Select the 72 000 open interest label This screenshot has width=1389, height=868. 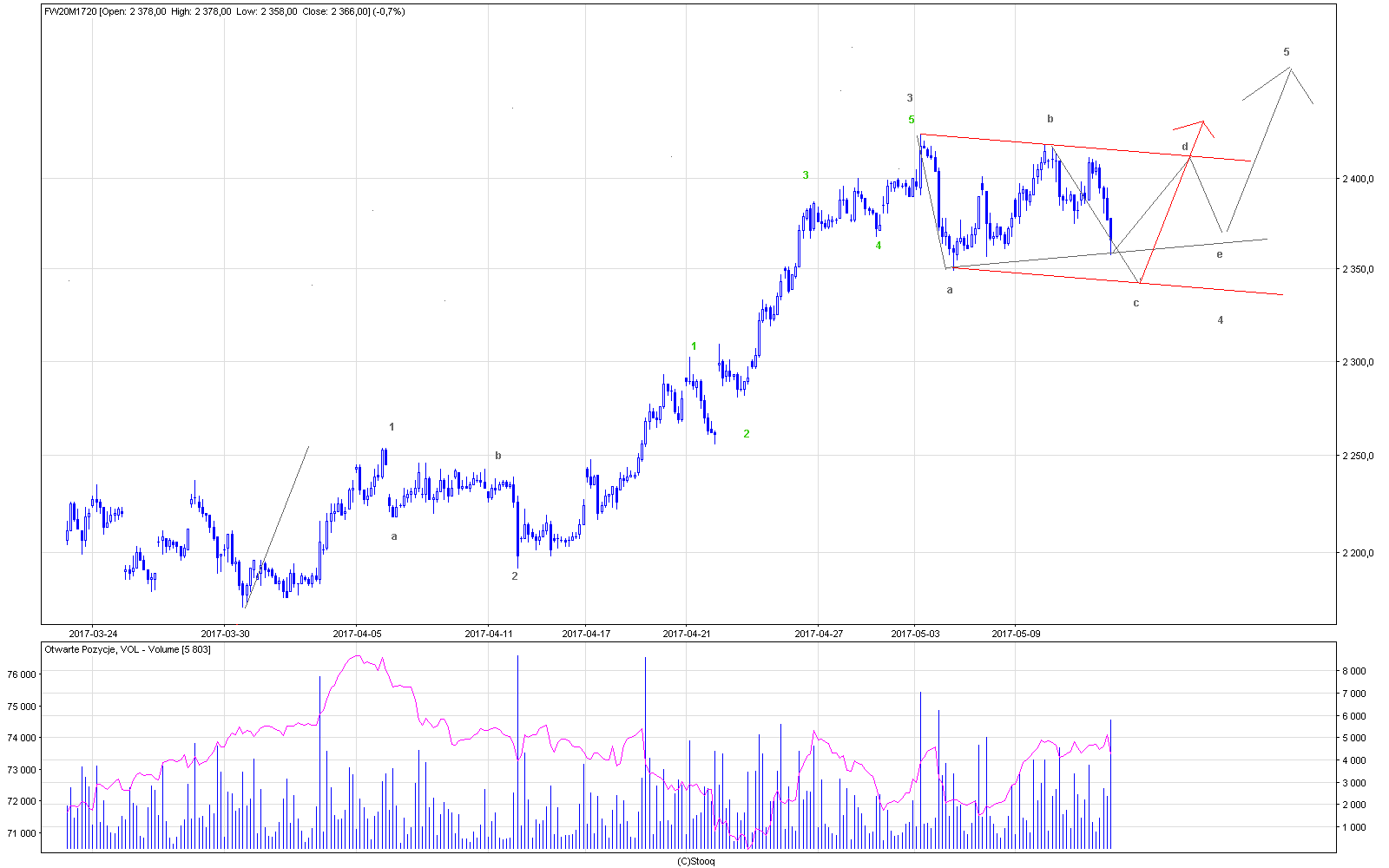[22, 801]
